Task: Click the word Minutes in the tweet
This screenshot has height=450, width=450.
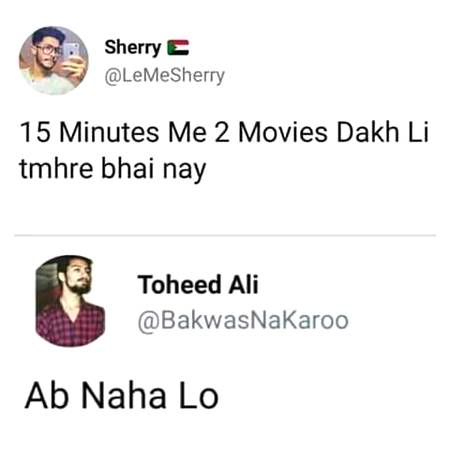Action: point(109,132)
